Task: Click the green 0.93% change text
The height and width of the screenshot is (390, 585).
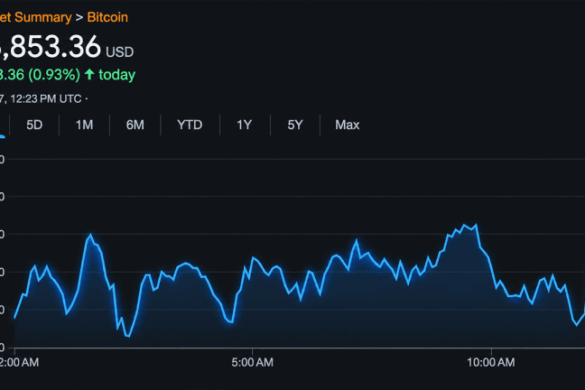Action: click(54, 75)
